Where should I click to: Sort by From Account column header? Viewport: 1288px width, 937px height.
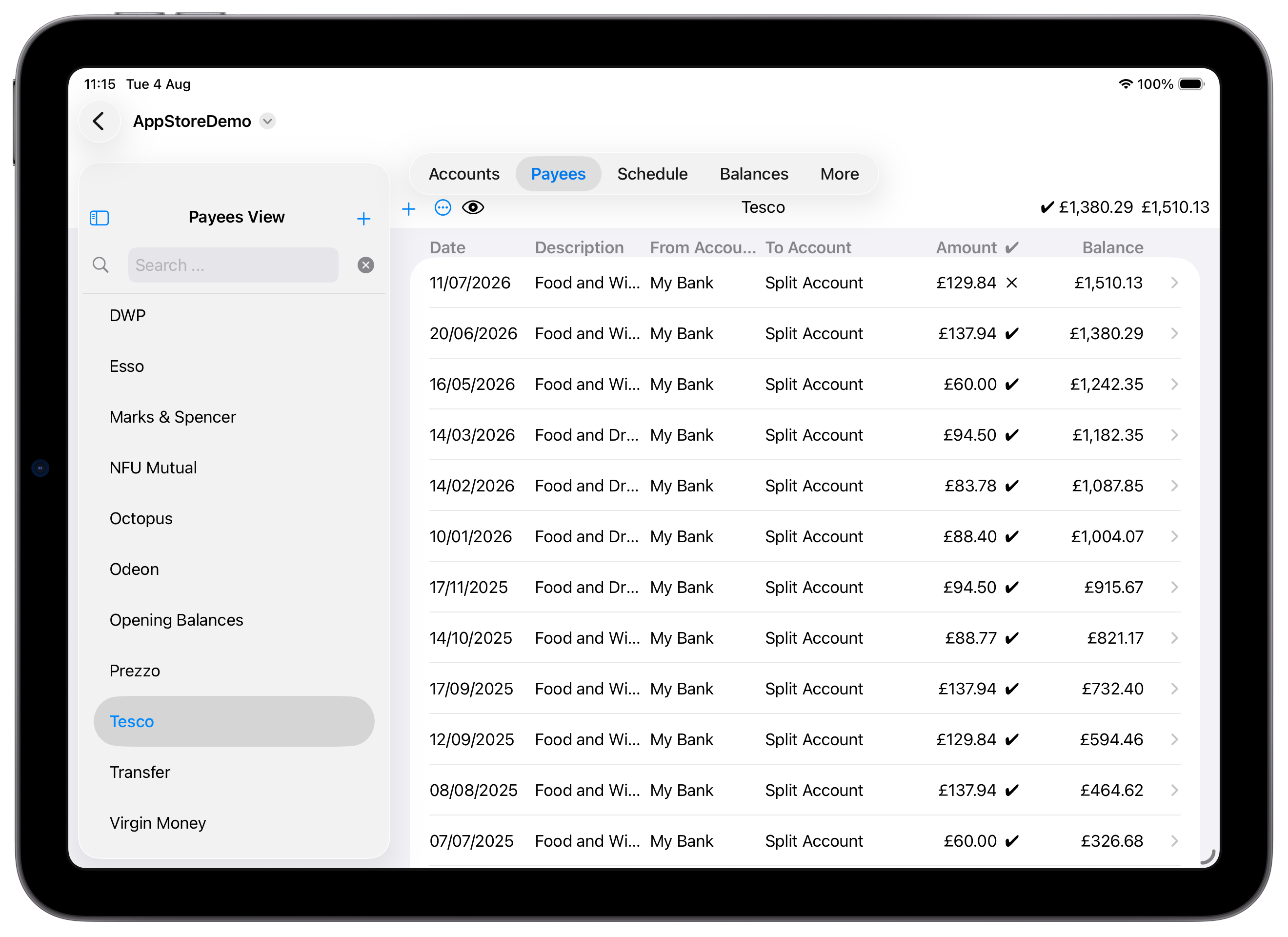pyautogui.click(x=703, y=247)
